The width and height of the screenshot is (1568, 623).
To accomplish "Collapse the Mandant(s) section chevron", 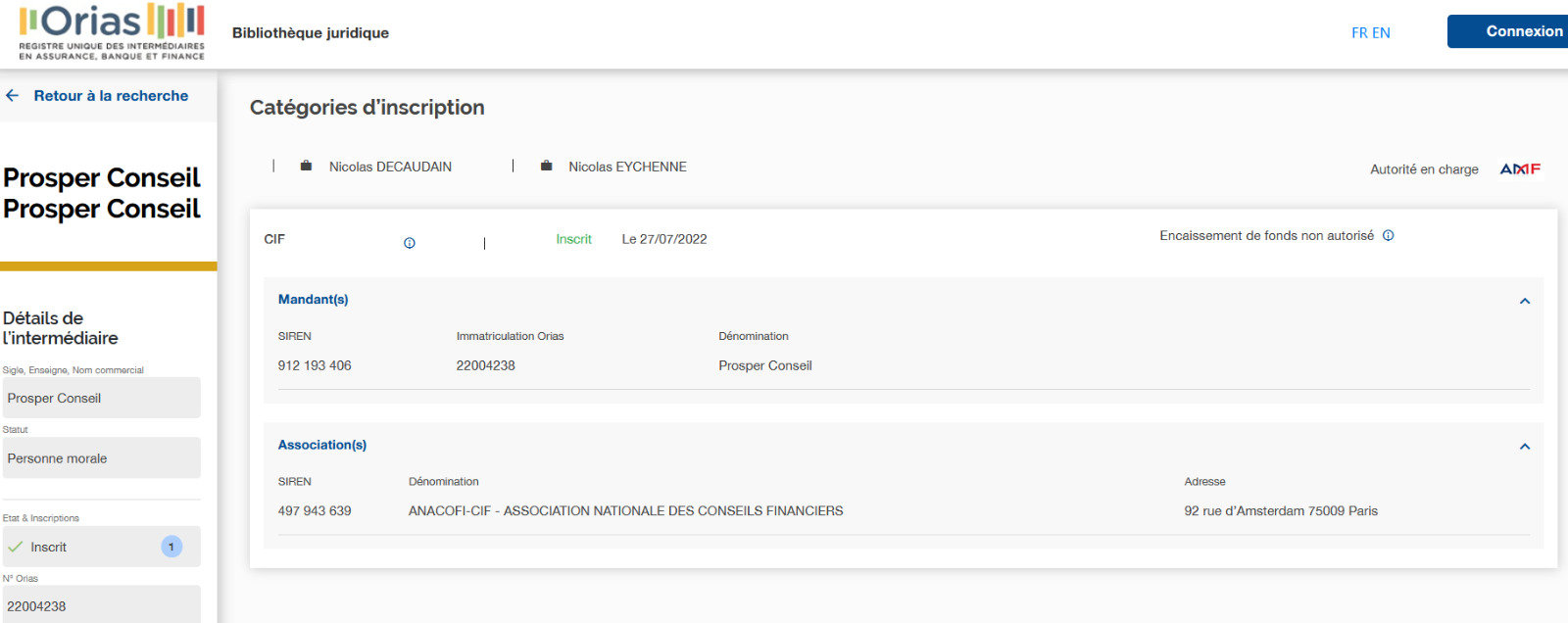I will tap(1524, 301).
